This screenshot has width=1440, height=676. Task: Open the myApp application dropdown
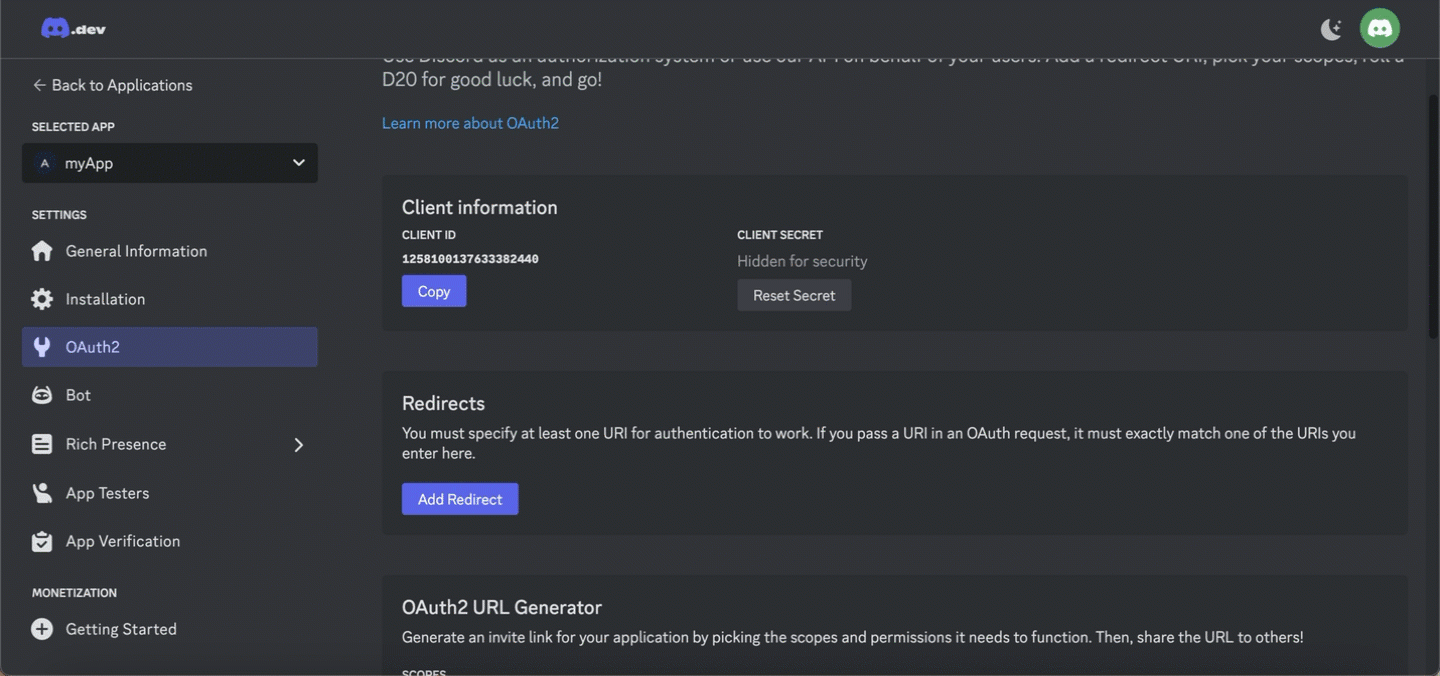pos(170,163)
